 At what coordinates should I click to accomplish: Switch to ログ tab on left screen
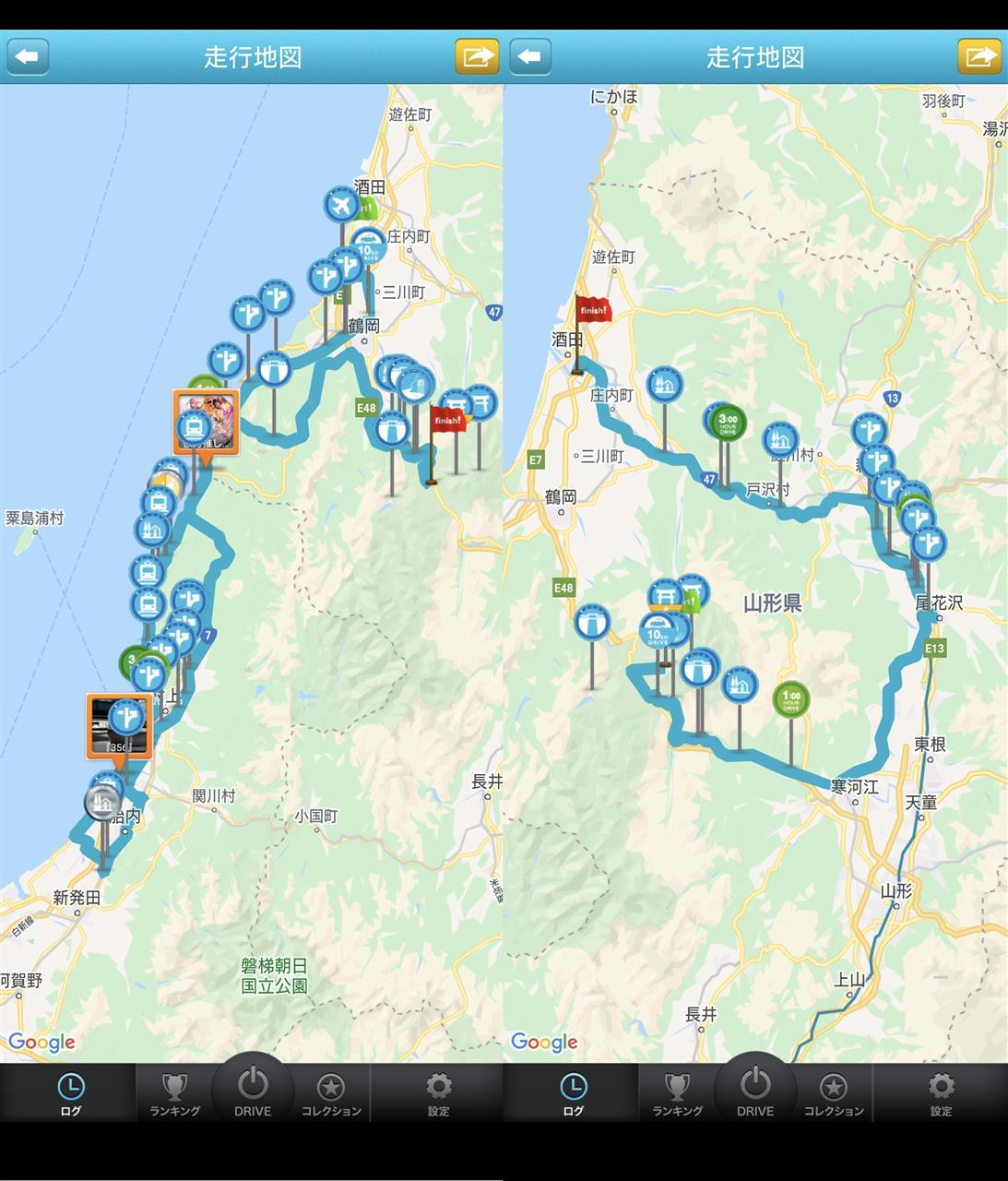pyautogui.click(x=70, y=1094)
